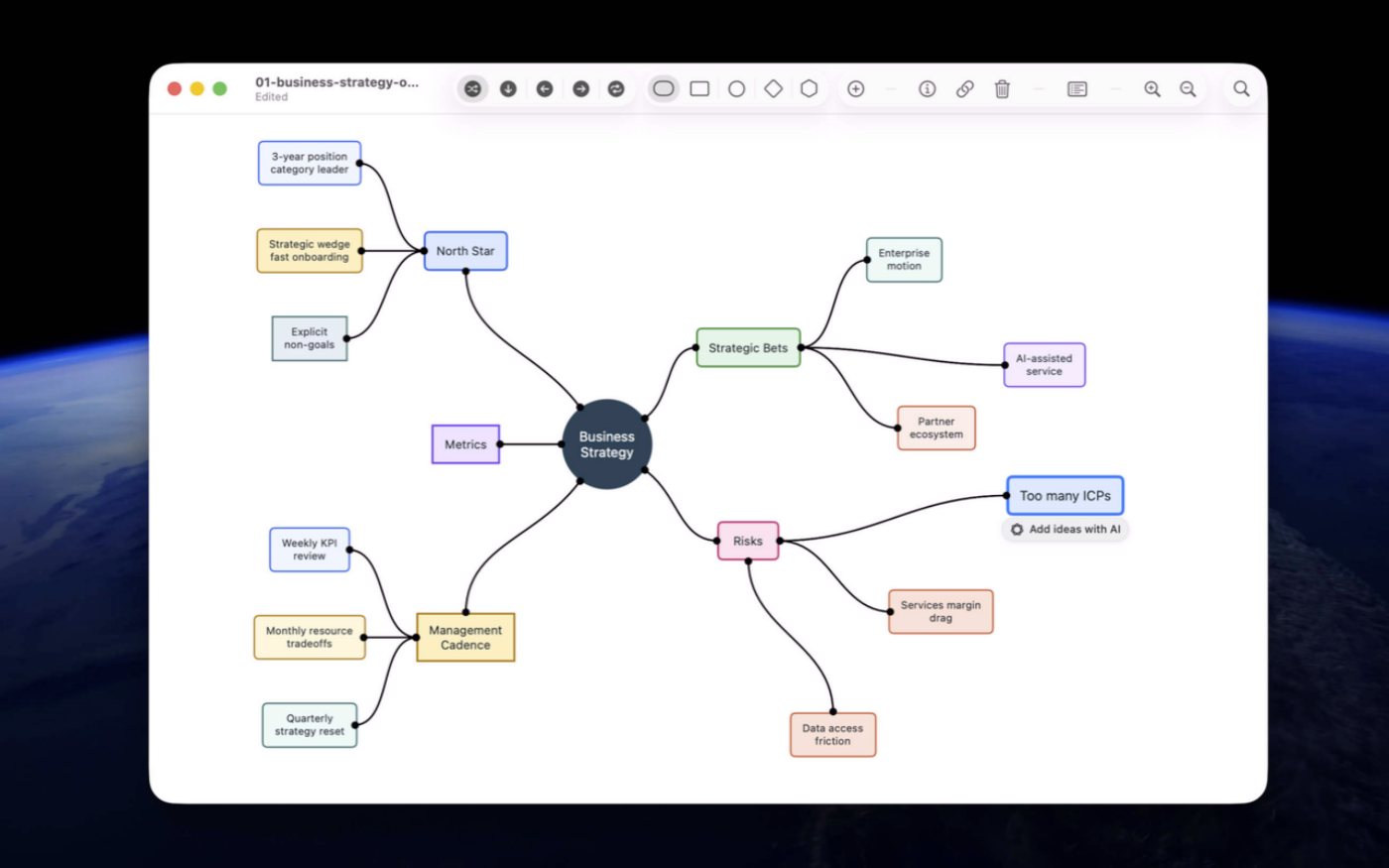The image size is (1389, 868).
Task: Close the window with the red button
Action: coord(175,89)
